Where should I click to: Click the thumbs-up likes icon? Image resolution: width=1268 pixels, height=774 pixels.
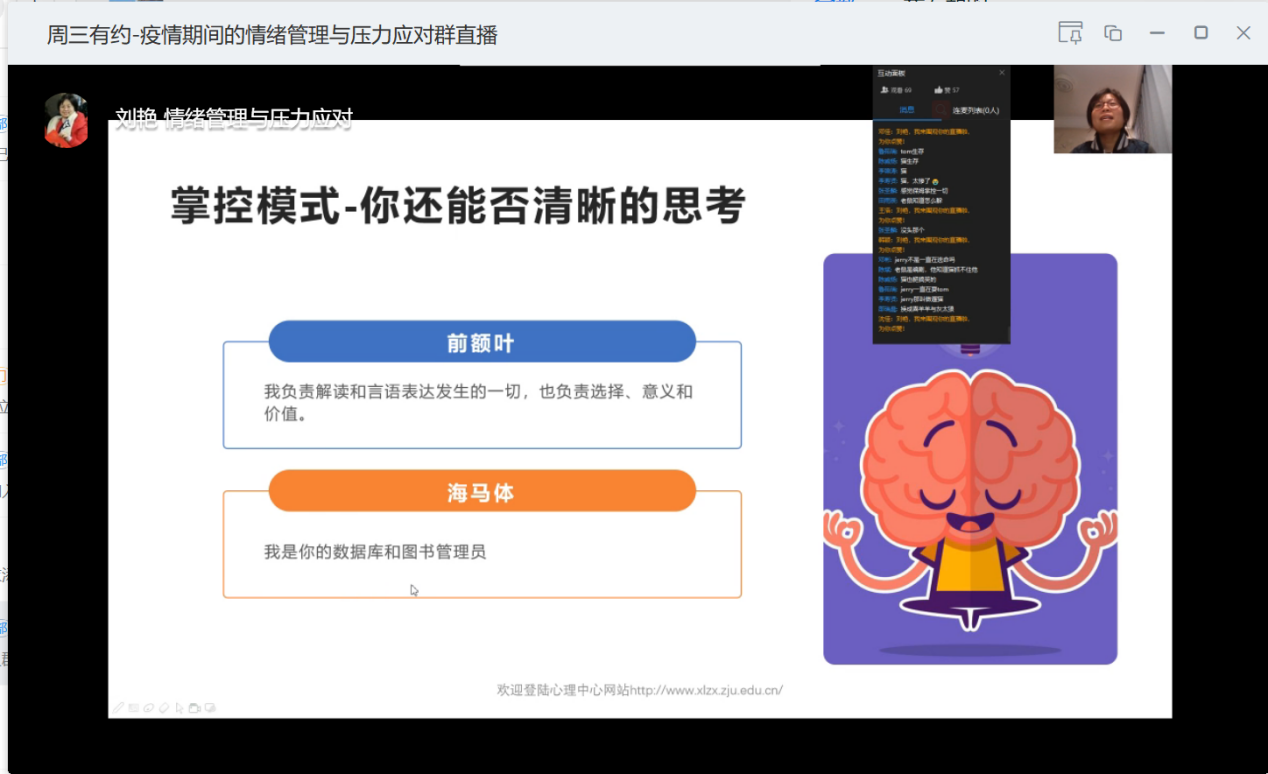coord(939,90)
